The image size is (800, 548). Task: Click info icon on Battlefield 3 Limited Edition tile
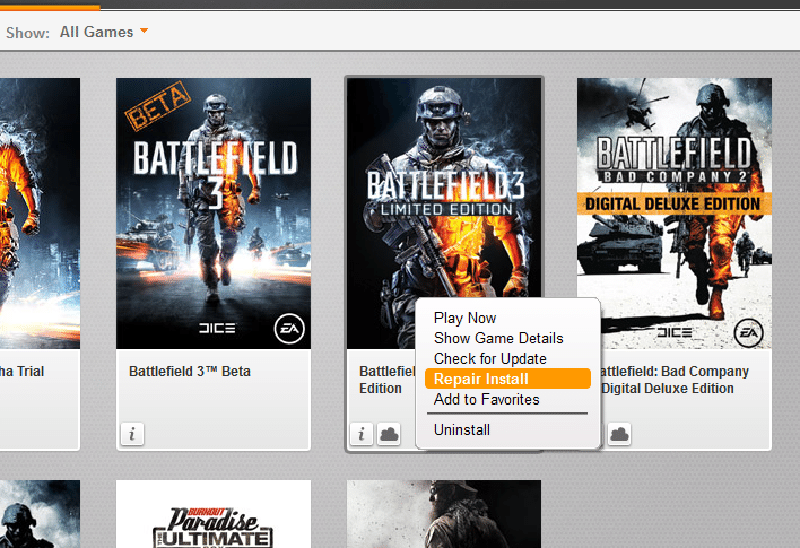point(362,433)
